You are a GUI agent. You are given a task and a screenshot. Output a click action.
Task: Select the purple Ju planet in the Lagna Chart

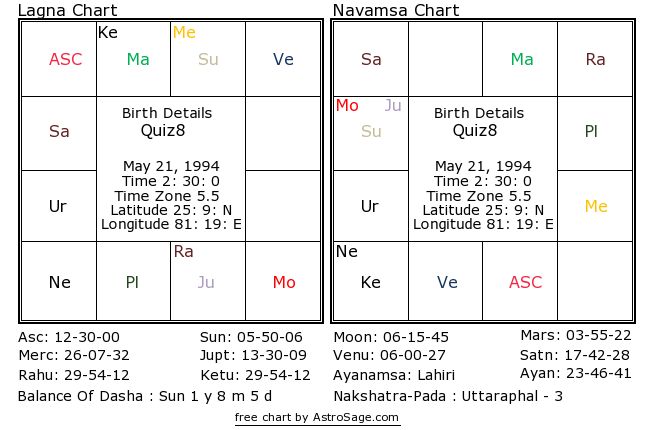tap(206, 283)
